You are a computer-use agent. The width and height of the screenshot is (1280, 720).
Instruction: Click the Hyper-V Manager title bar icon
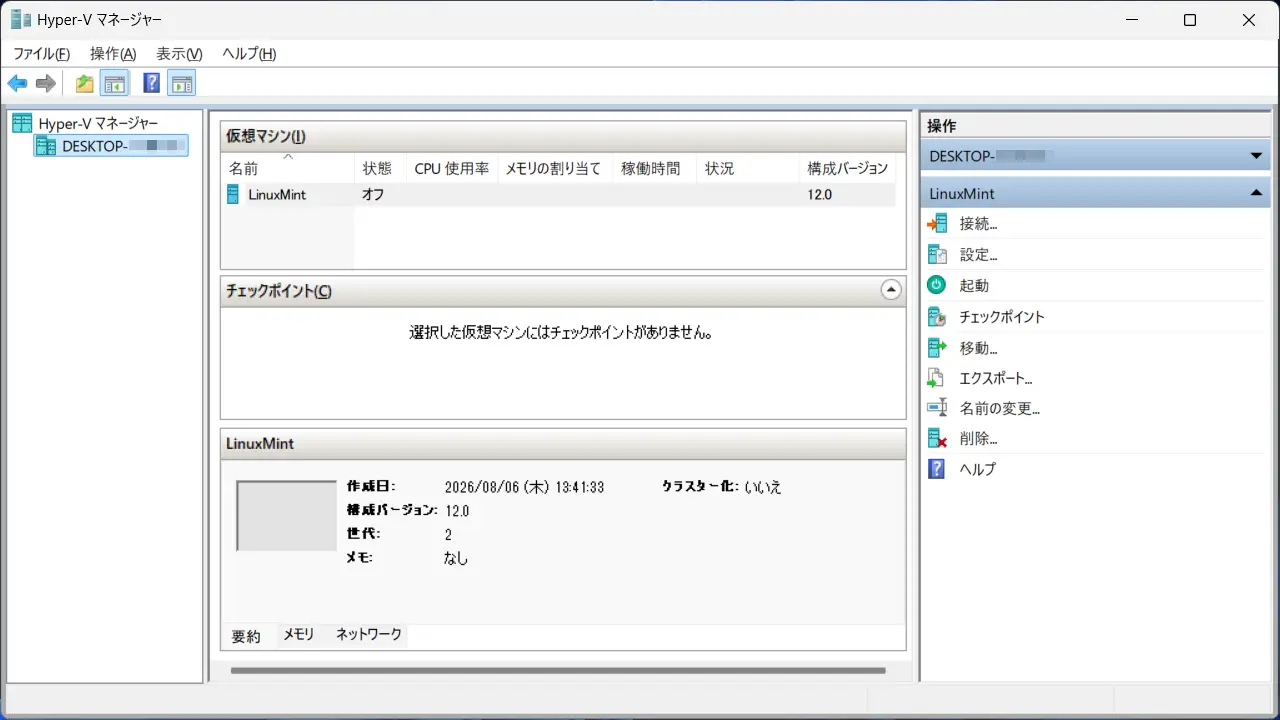pos(21,19)
